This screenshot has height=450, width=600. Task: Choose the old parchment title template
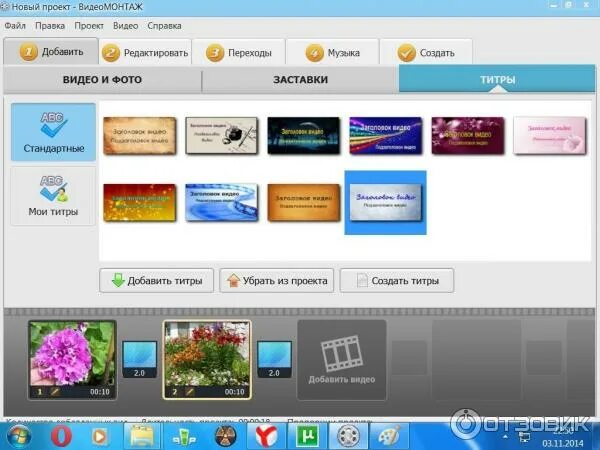point(140,136)
